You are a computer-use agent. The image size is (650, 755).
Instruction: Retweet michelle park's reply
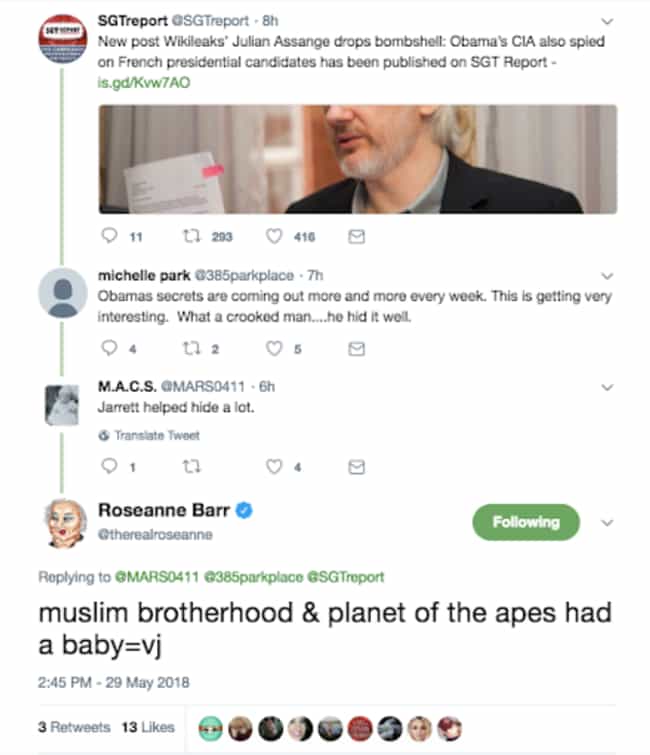[x=192, y=348]
